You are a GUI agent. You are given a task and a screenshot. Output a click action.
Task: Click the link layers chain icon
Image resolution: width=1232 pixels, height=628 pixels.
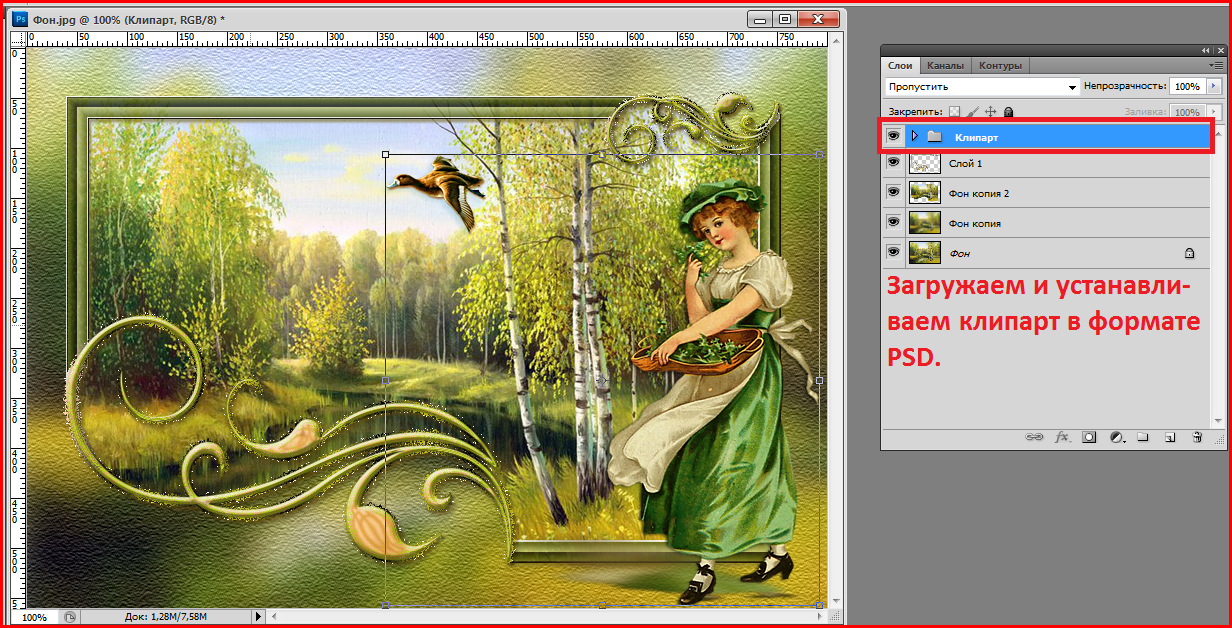tap(1035, 438)
